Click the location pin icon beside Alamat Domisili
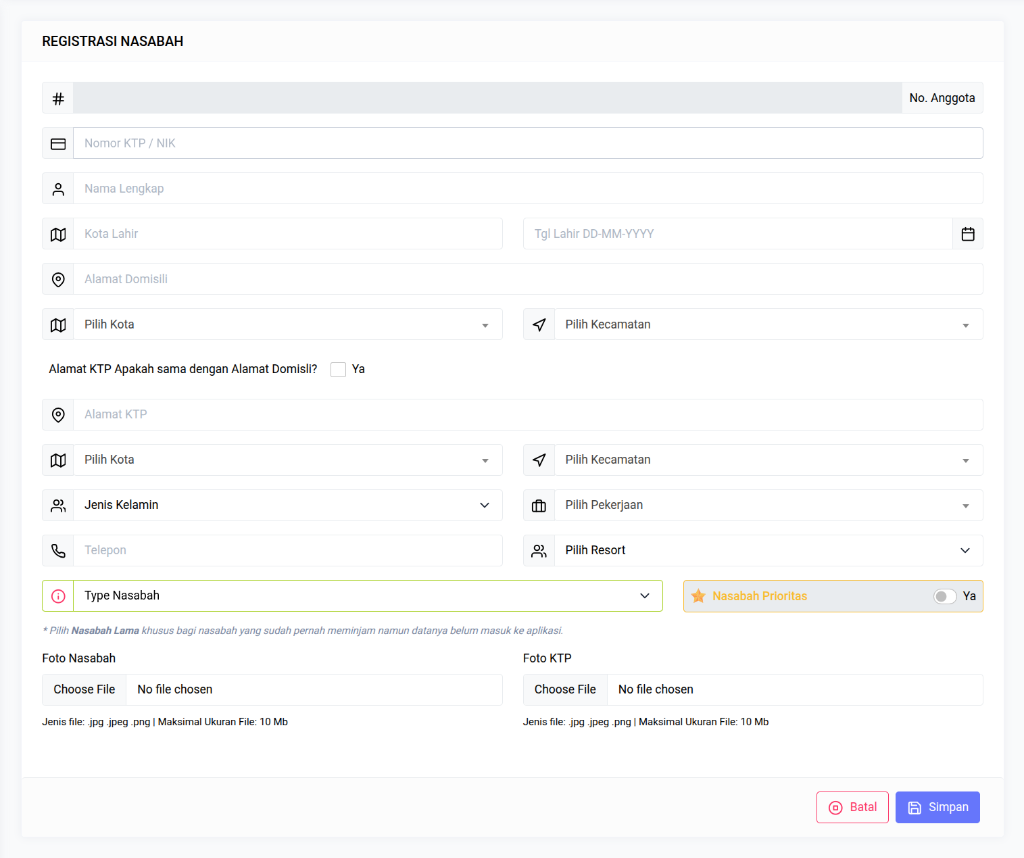 pyautogui.click(x=58, y=279)
